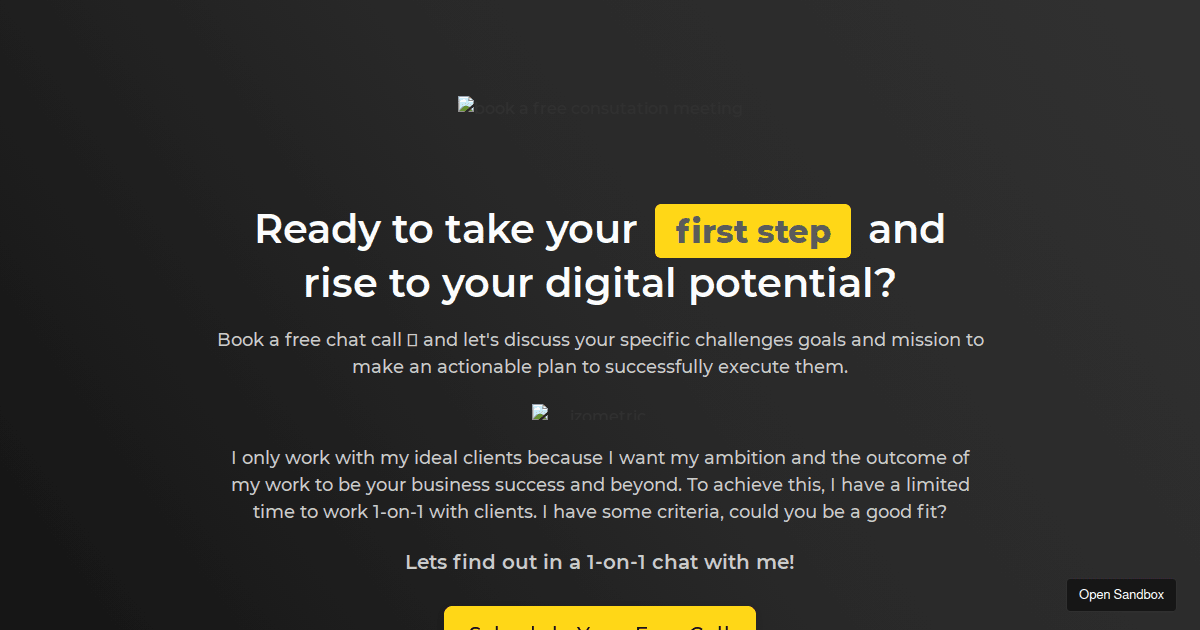Viewport: 1200px width, 630px height.
Task: Click the main headline 'Ready to take your'
Action: tap(445, 229)
